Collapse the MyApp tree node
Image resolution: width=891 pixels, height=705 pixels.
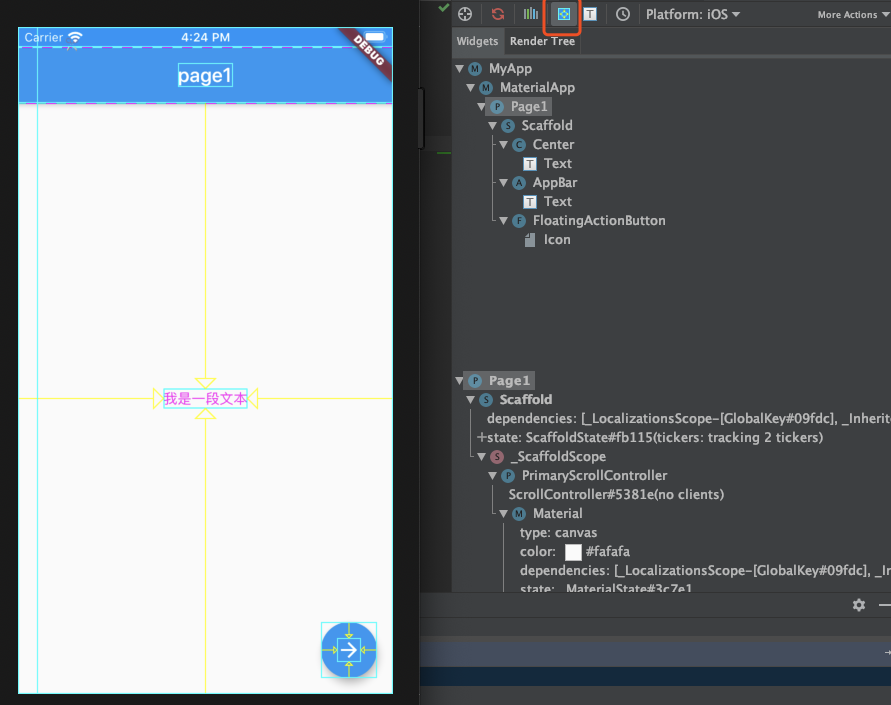(x=460, y=69)
